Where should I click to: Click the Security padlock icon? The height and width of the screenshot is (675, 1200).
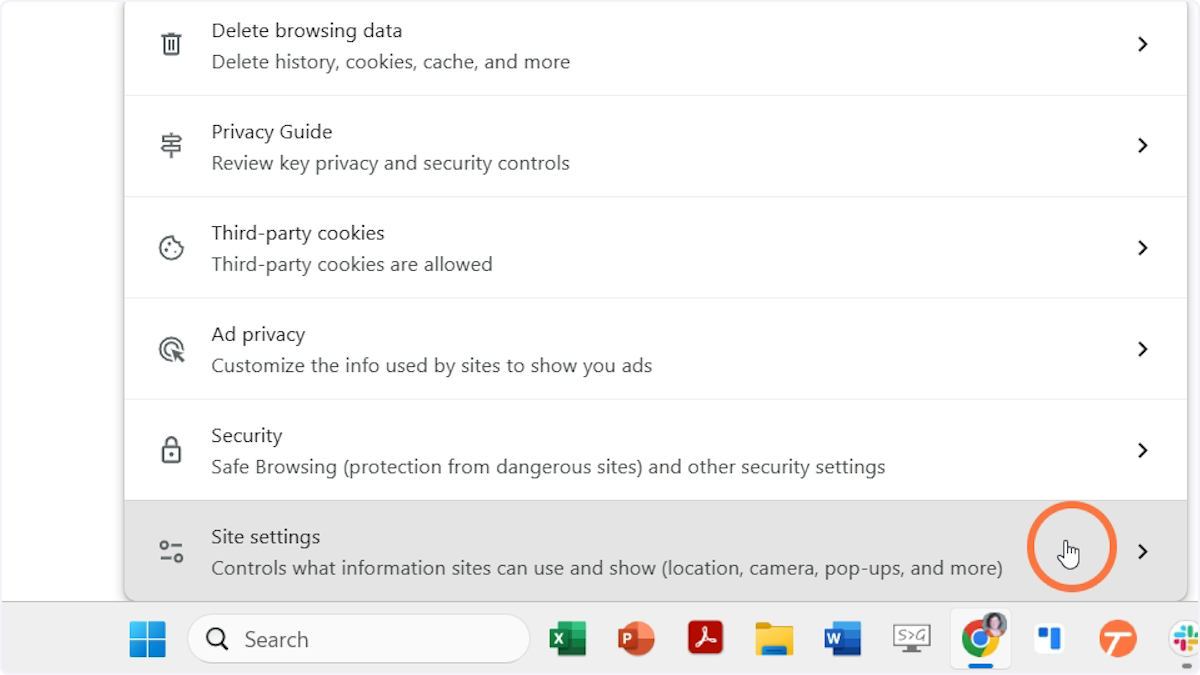pyautogui.click(x=172, y=451)
